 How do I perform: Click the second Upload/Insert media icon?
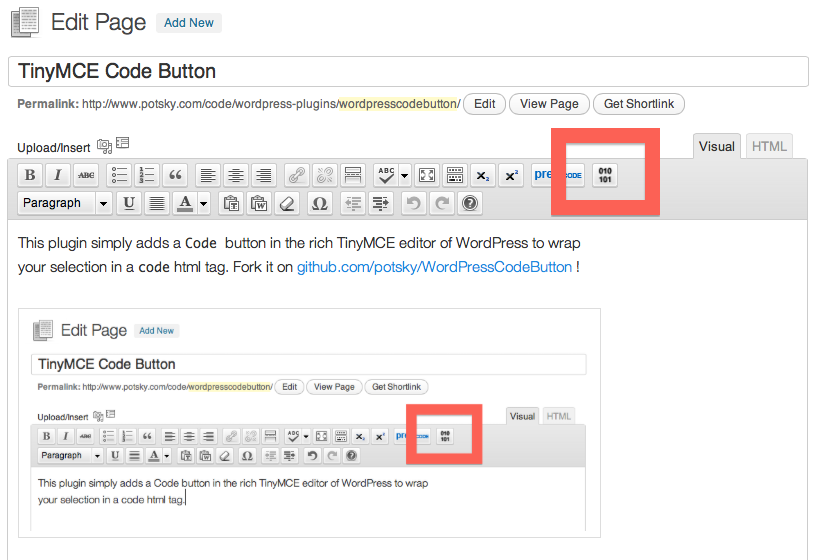[123, 142]
